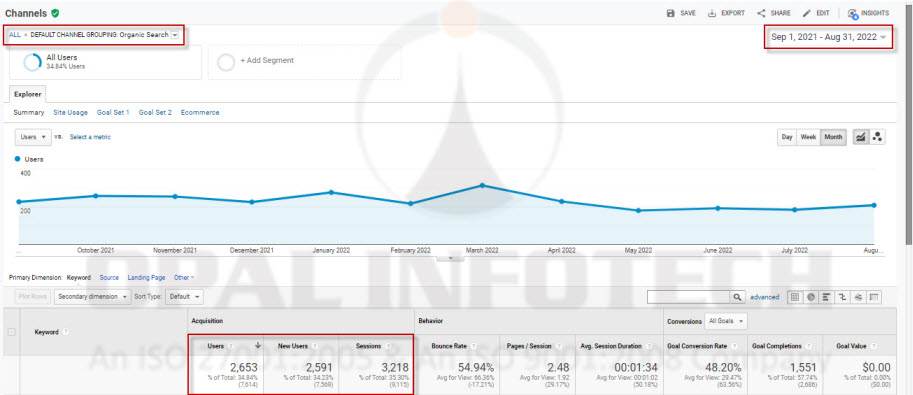
Task: Click Add Segment box
Action: click(305, 62)
